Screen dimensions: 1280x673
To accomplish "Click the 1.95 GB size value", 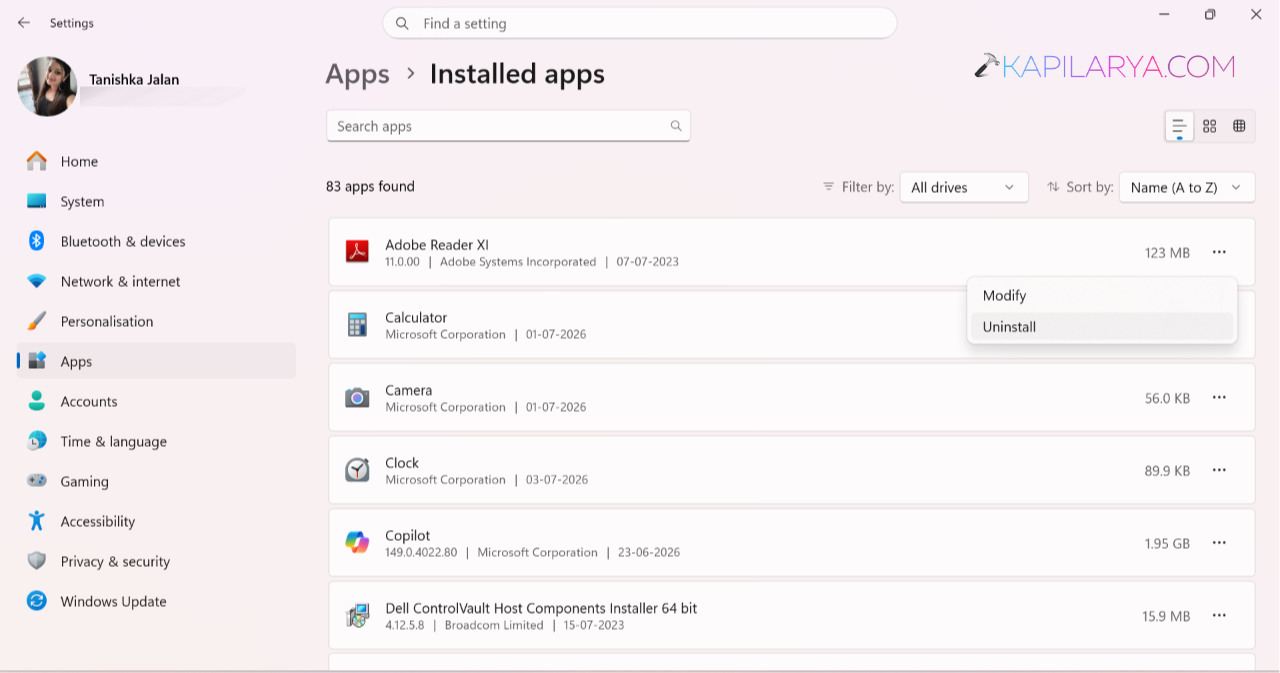I will tap(1167, 544).
